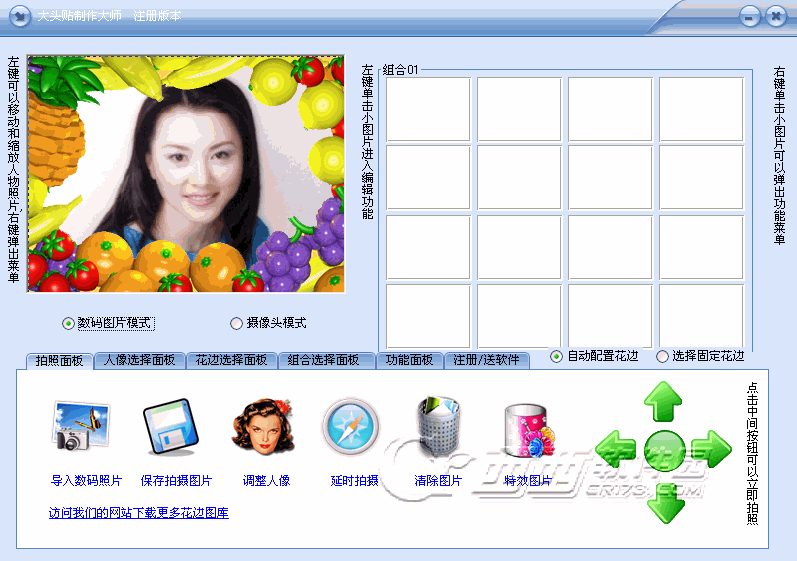Viewport: 797px width, 561px height.
Task: Click the green down arrow
Action: [666, 503]
